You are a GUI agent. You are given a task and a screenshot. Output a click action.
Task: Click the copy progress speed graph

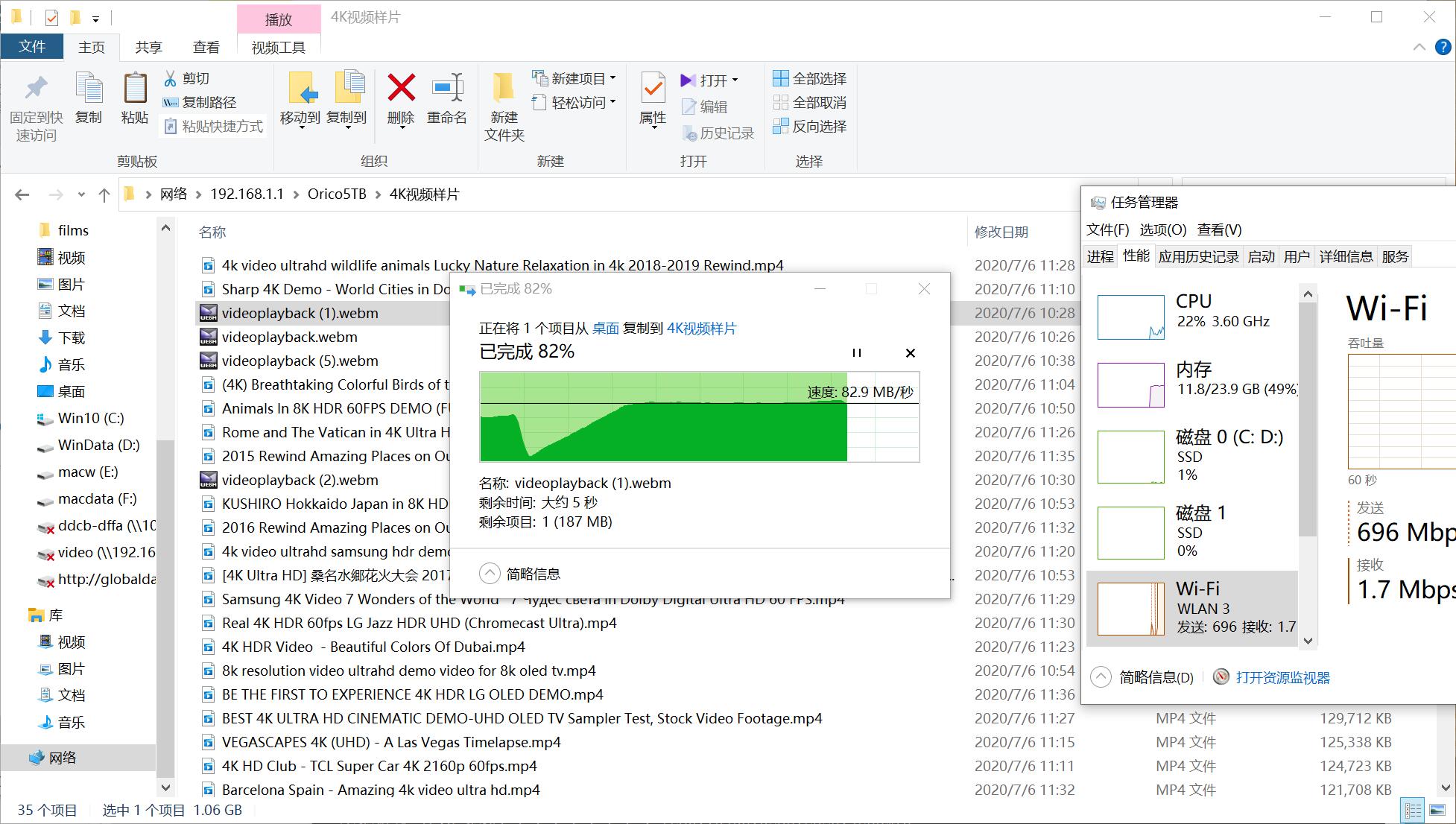(x=699, y=417)
